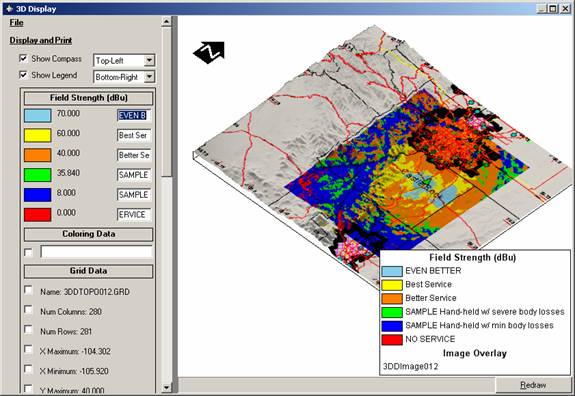Click the light blue EVEN BETTER legend swatch

click(392, 271)
